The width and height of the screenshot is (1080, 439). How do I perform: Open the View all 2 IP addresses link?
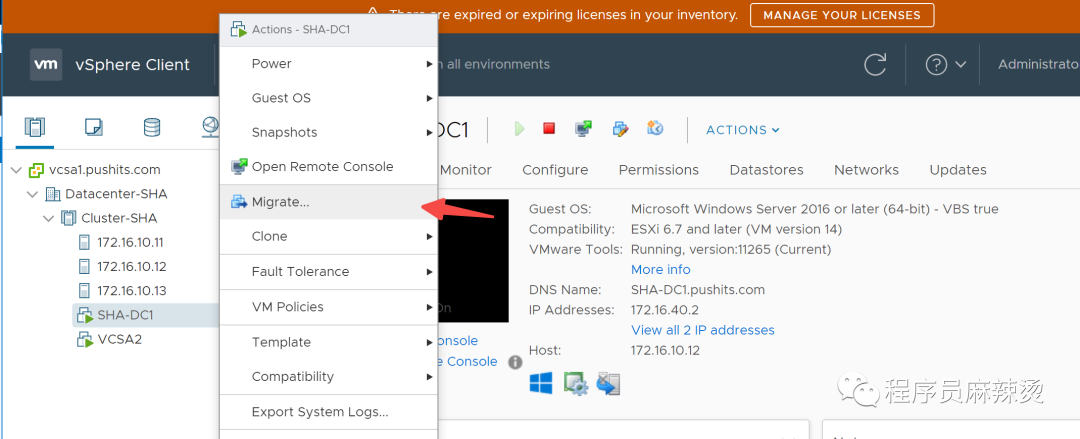tap(702, 330)
